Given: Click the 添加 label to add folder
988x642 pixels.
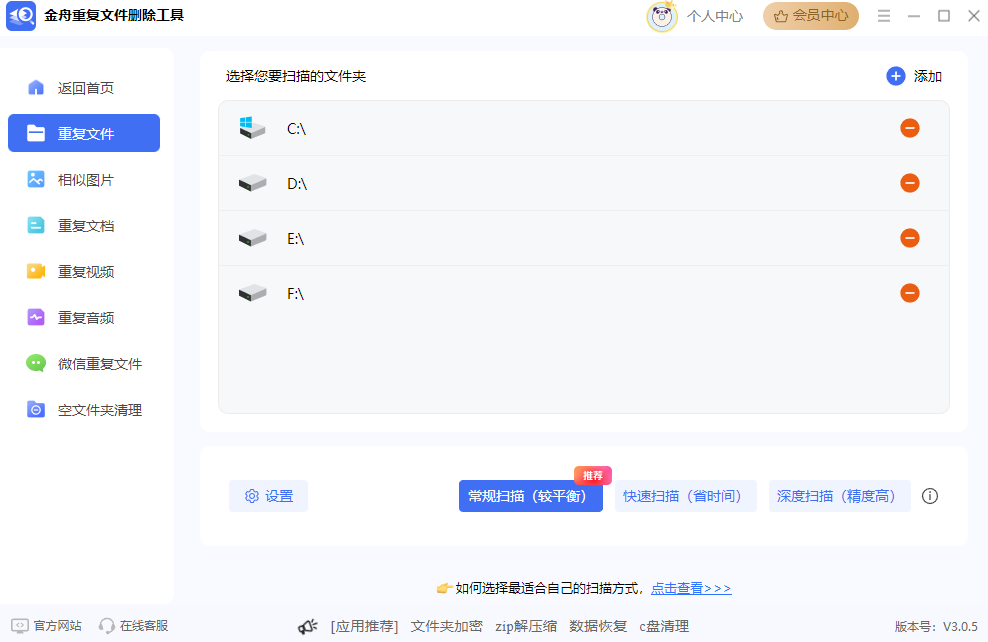Looking at the screenshot, I should click(928, 76).
